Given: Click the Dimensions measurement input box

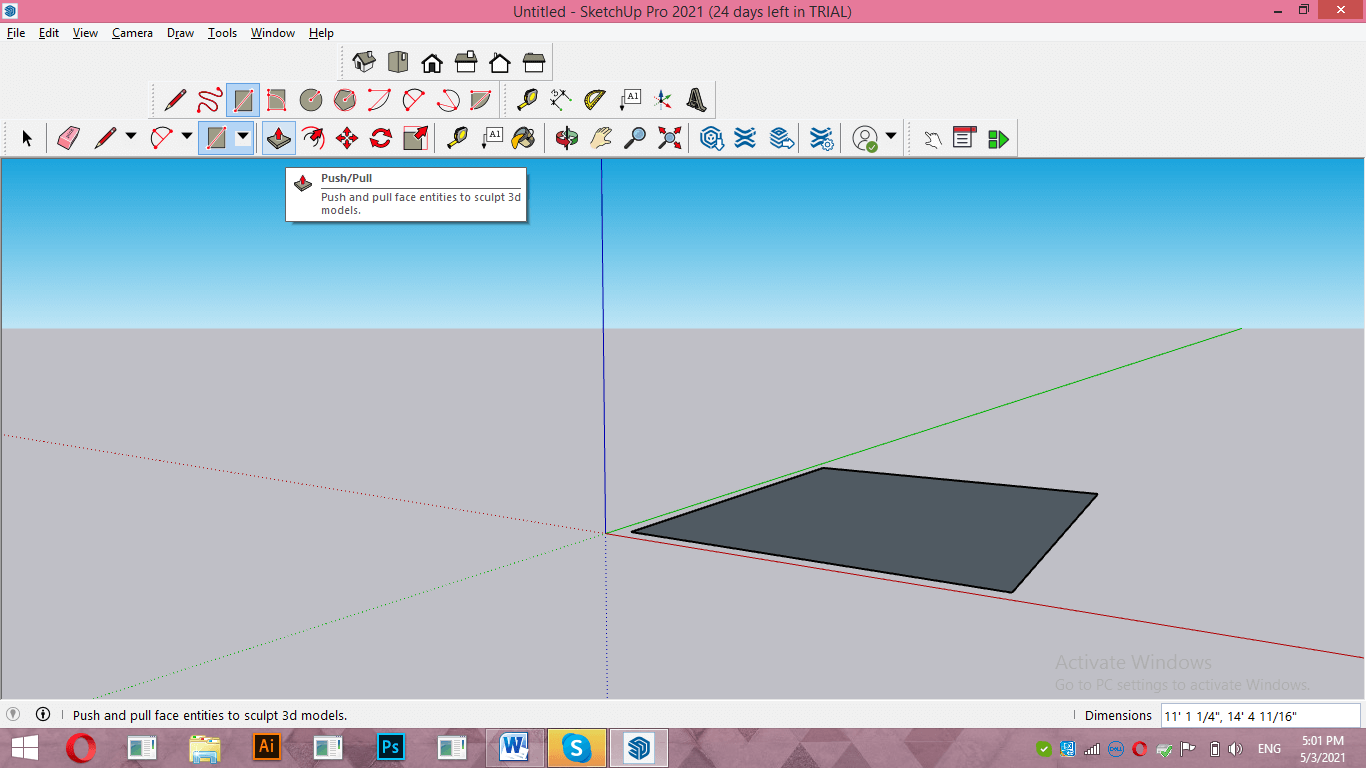Looking at the screenshot, I should click(1260, 715).
